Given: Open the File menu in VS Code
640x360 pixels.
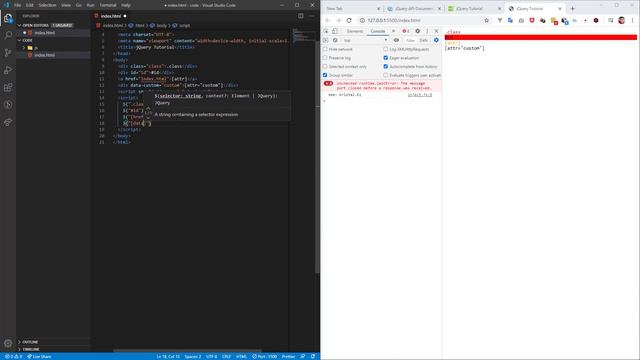Looking at the screenshot, I should 18,5.
